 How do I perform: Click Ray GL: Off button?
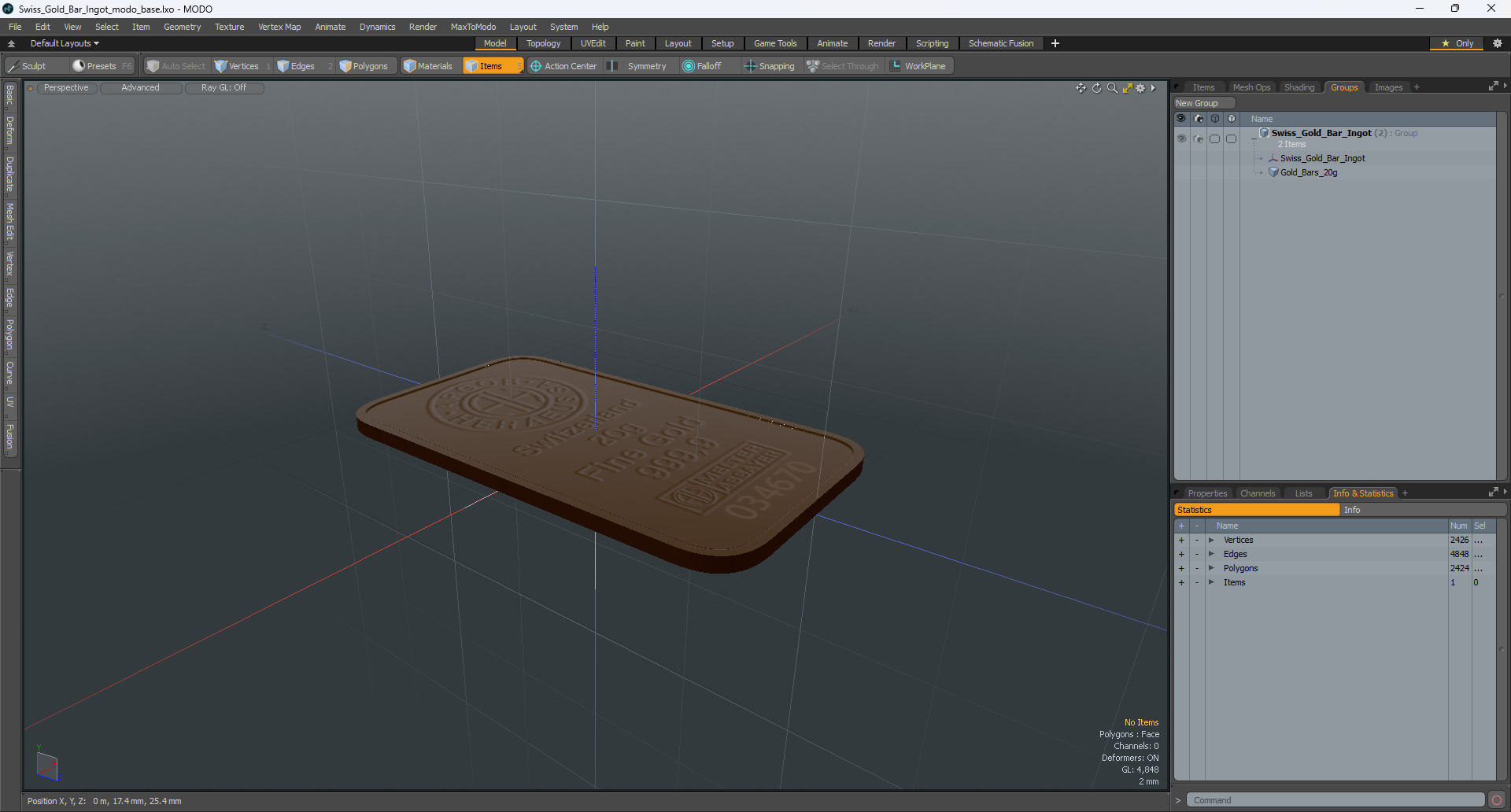pos(224,88)
